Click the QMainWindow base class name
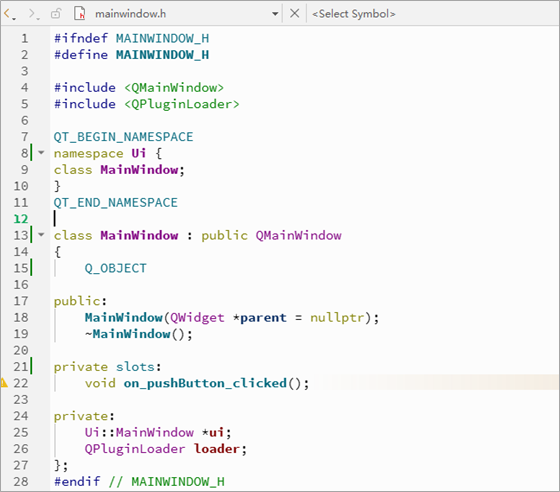 299,236
